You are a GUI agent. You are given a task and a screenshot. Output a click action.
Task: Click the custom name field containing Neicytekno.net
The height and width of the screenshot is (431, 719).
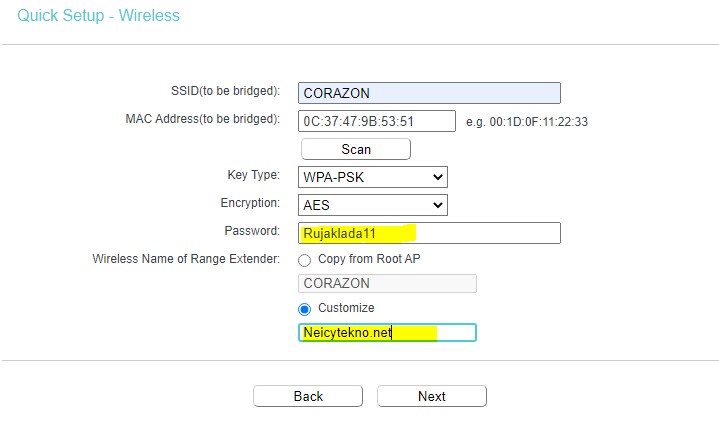tap(387, 333)
